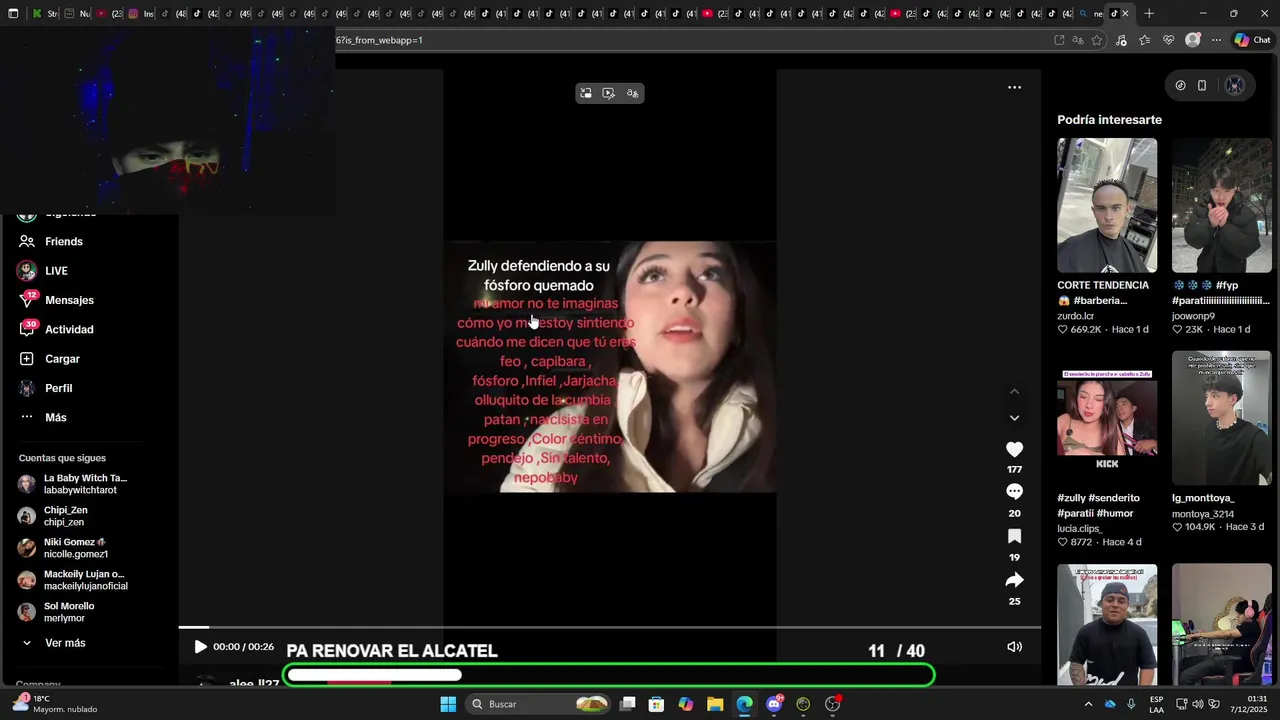
Task: Click the first floating video overlay icon
Action: click(x=586, y=93)
